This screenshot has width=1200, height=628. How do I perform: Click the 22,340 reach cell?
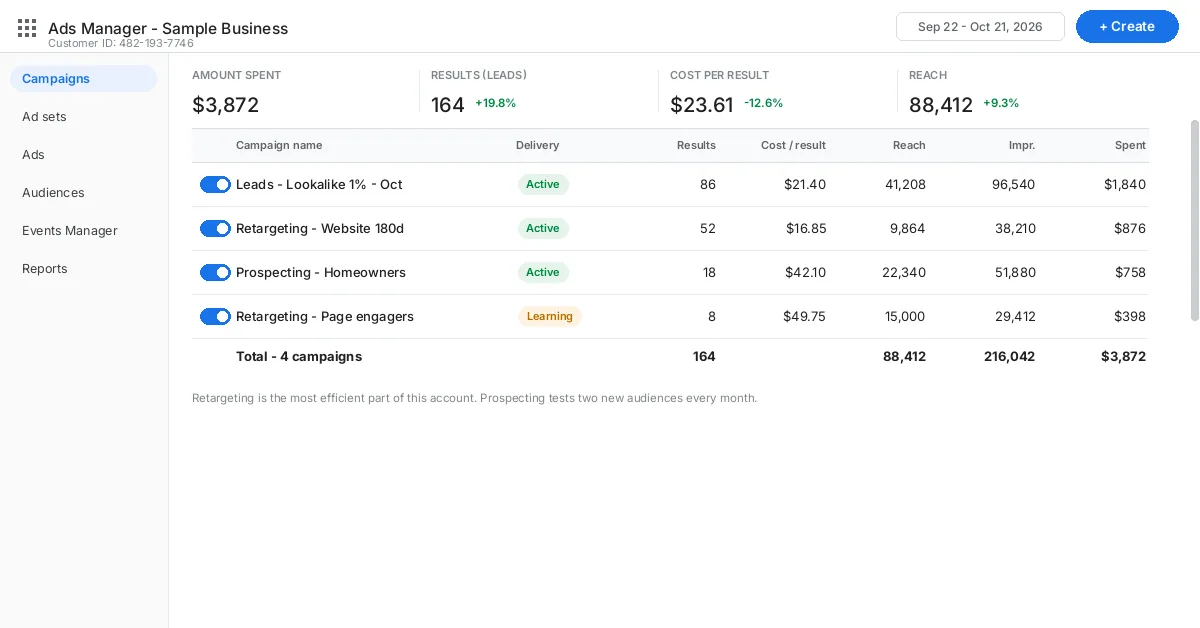pyautogui.click(x=904, y=273)
